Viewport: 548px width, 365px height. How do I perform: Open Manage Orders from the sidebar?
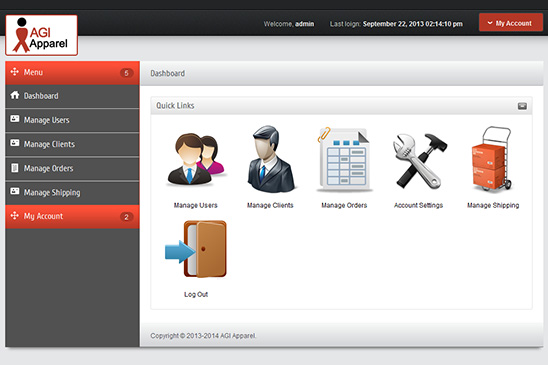coord(72,169)
